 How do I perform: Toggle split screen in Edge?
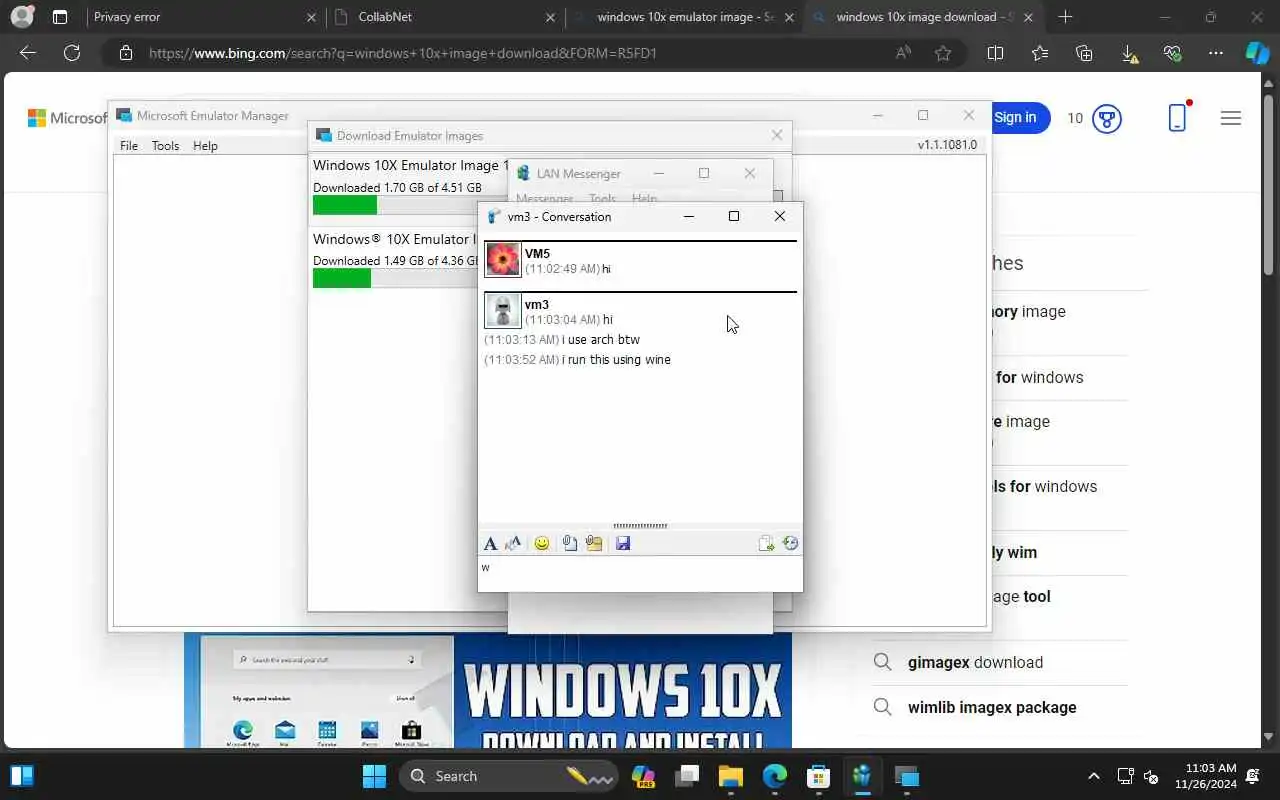coord(995,53)
